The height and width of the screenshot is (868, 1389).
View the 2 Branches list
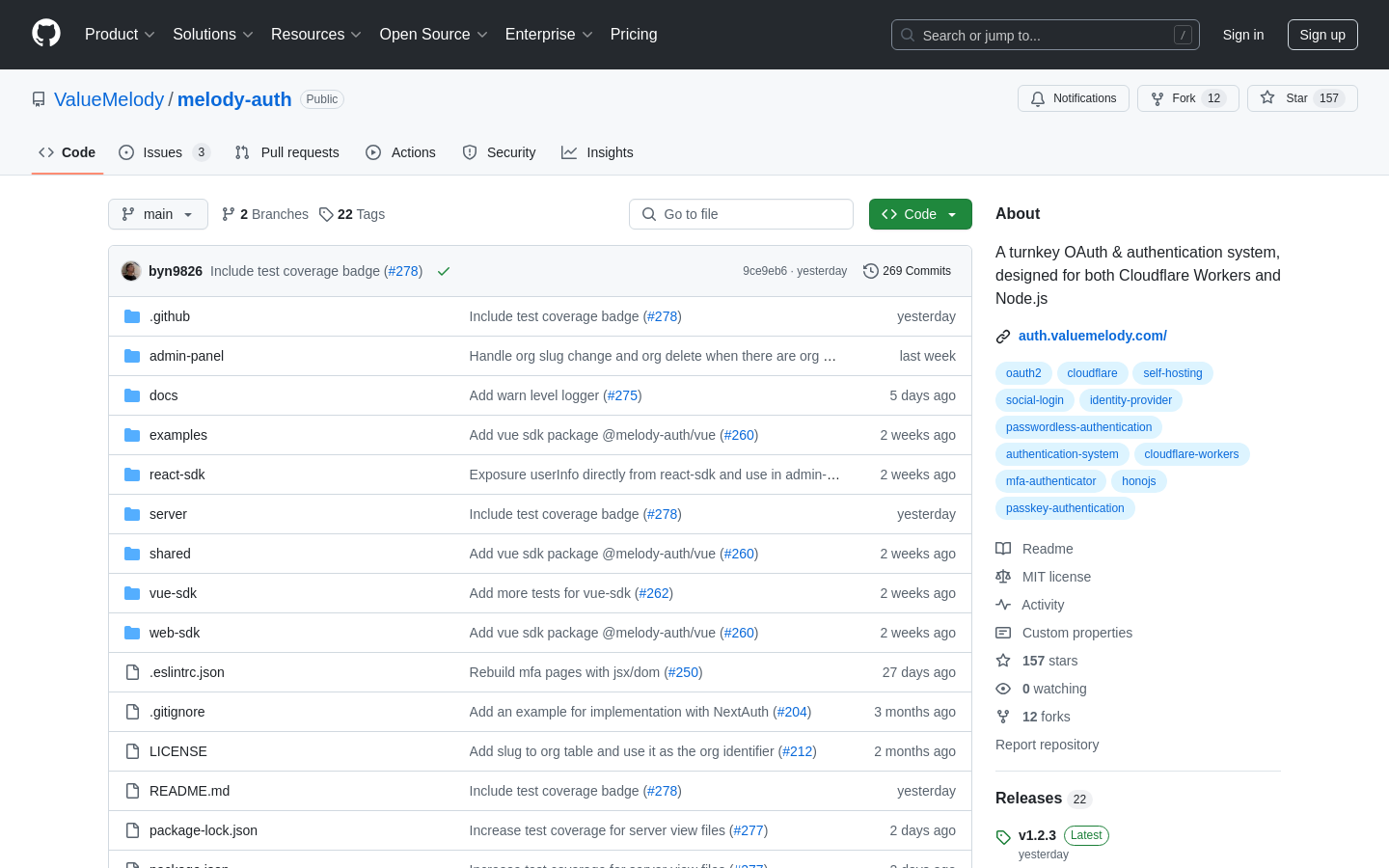pos(265,214)
